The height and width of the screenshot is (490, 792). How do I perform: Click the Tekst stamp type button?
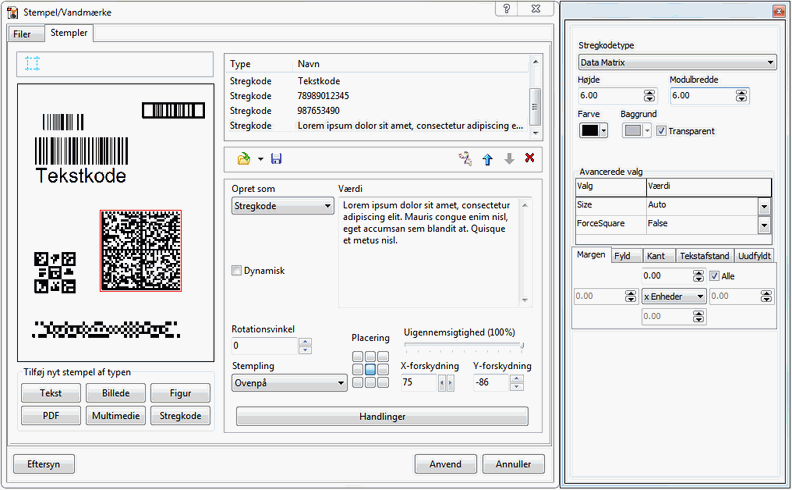click(x=51, y=393)
